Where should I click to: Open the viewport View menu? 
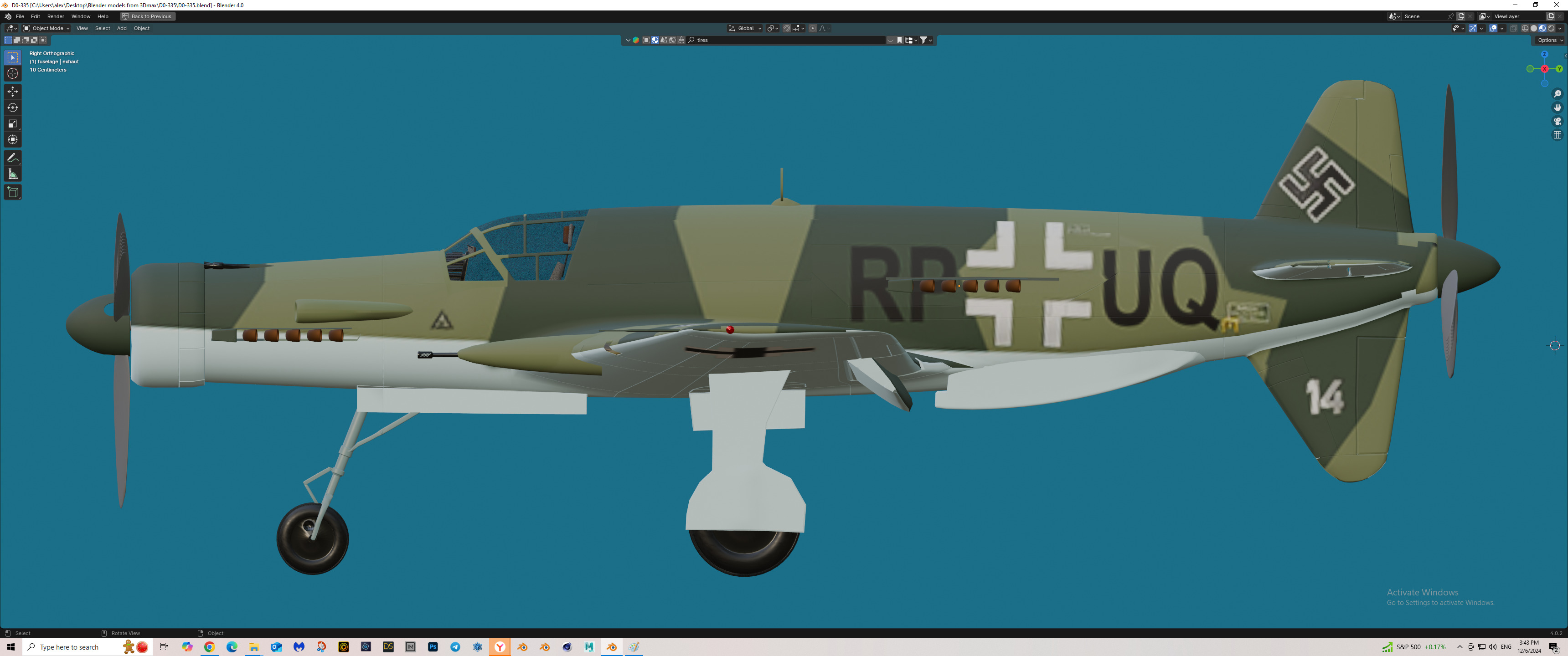pos(82,29)
